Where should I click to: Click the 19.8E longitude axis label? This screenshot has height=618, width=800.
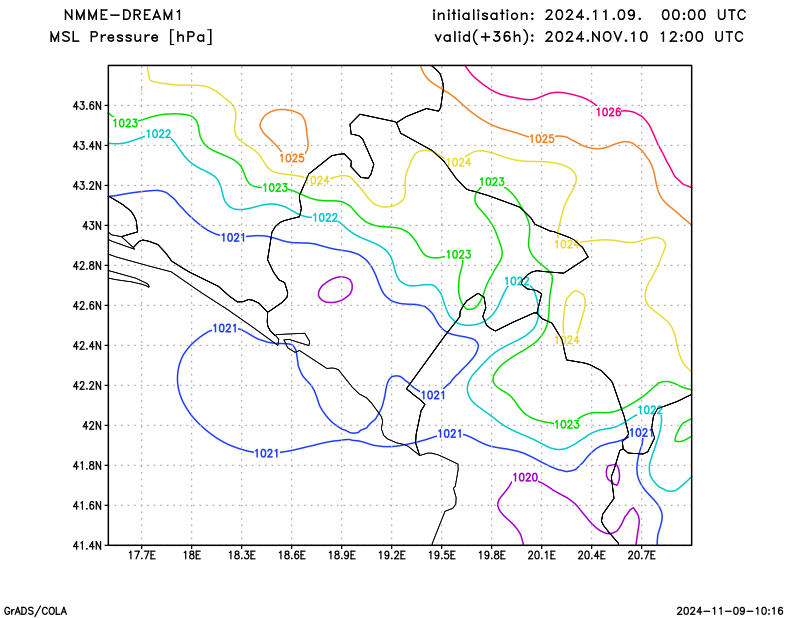pos(492,555)
